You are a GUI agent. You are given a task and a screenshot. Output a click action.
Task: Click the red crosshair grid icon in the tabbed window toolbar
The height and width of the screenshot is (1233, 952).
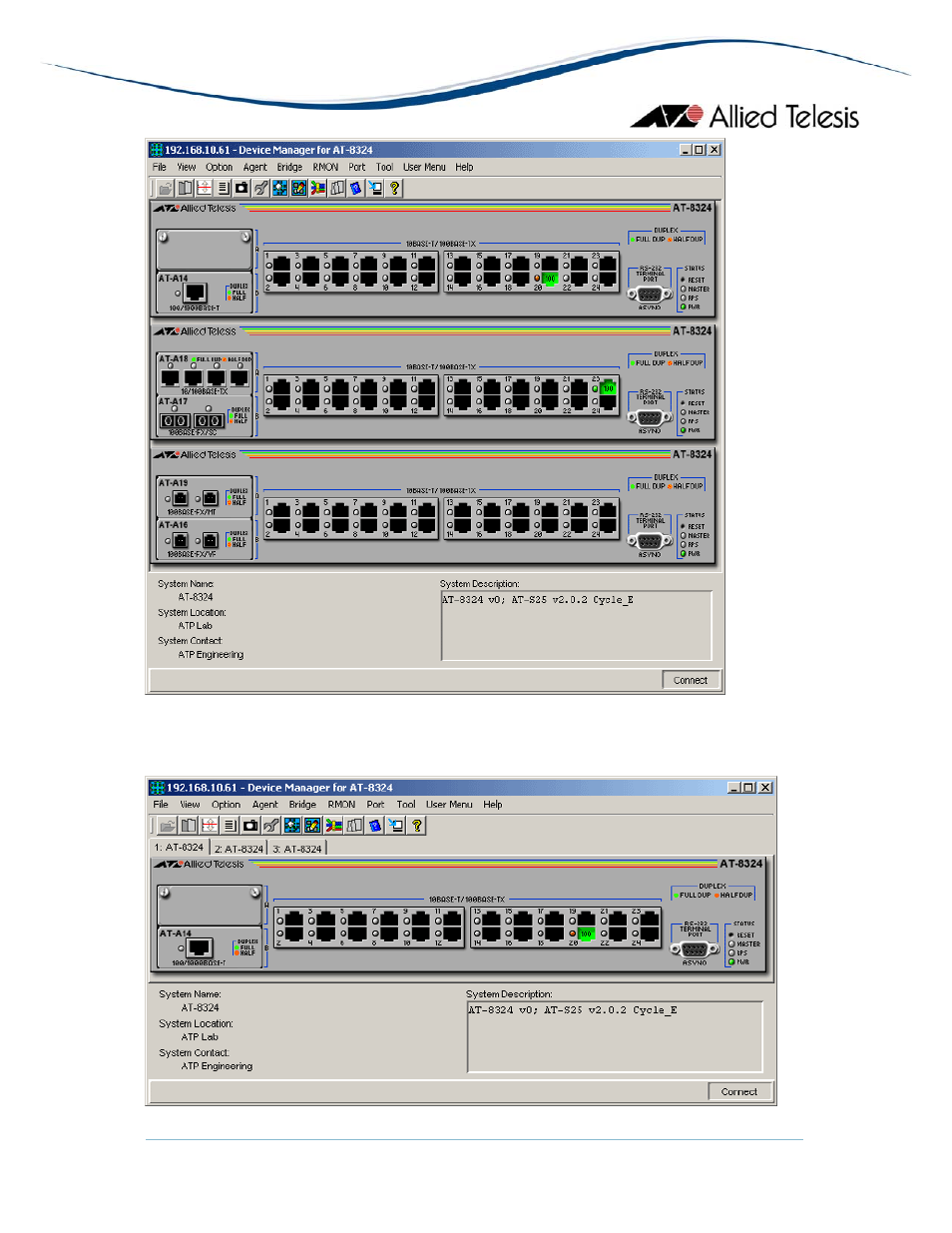coord(209,825)
